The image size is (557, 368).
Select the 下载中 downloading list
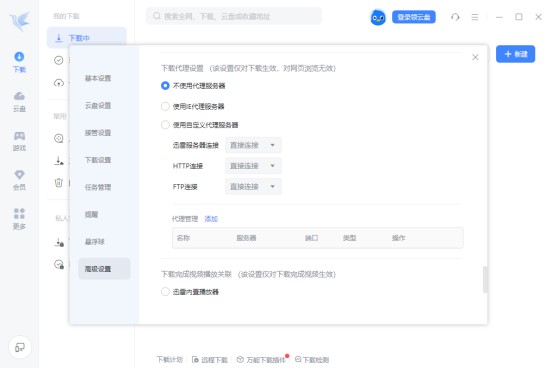point(87,38)
